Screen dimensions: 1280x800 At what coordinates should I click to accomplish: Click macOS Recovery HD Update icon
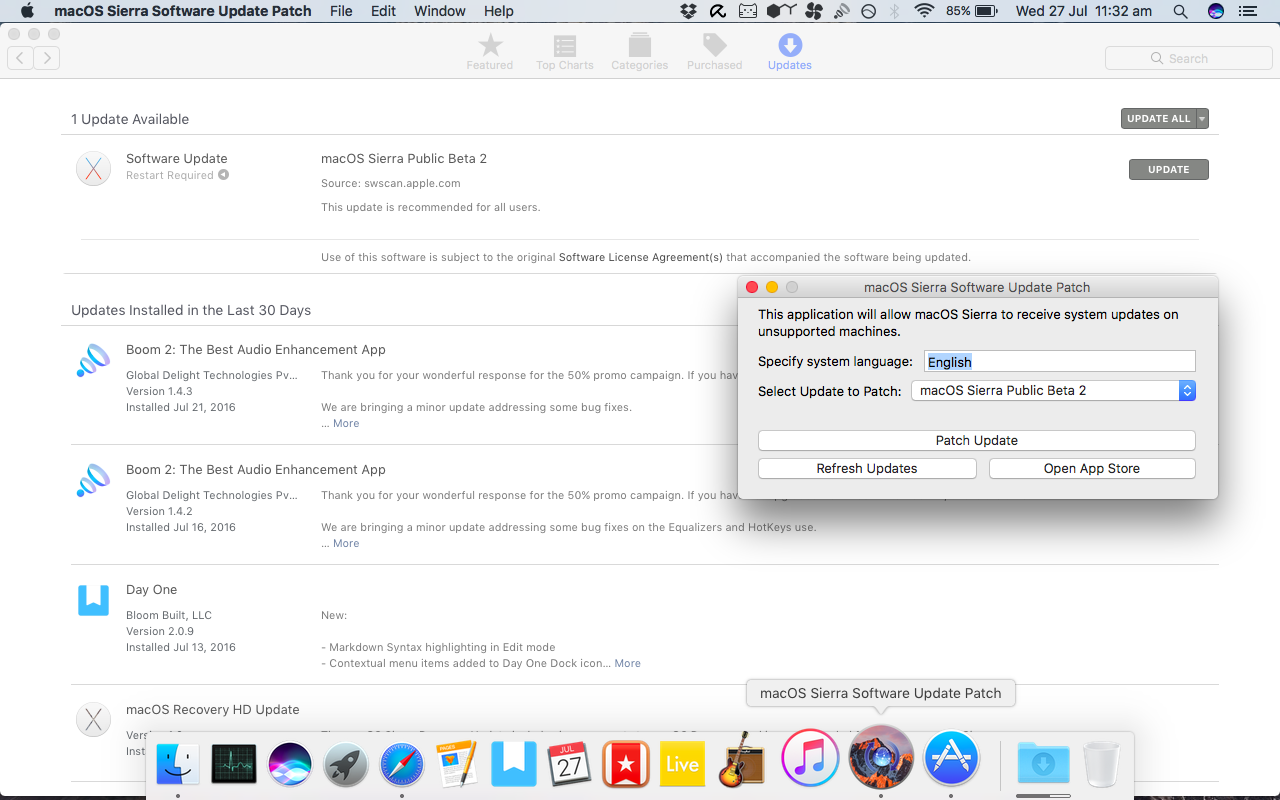pos(93,719)
